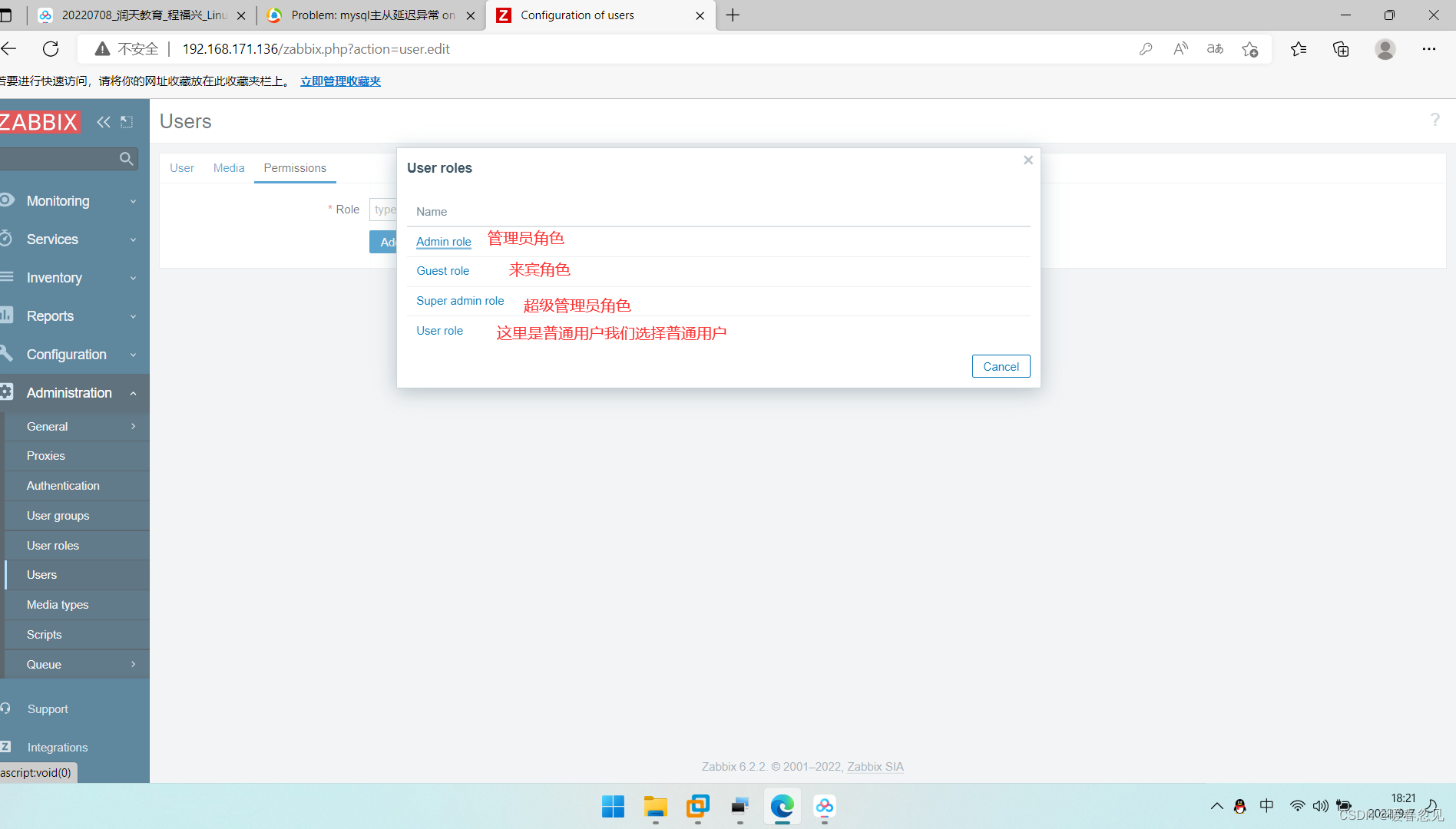Open the favorites list icon
1456x829 pixels.
point(1299,49)
